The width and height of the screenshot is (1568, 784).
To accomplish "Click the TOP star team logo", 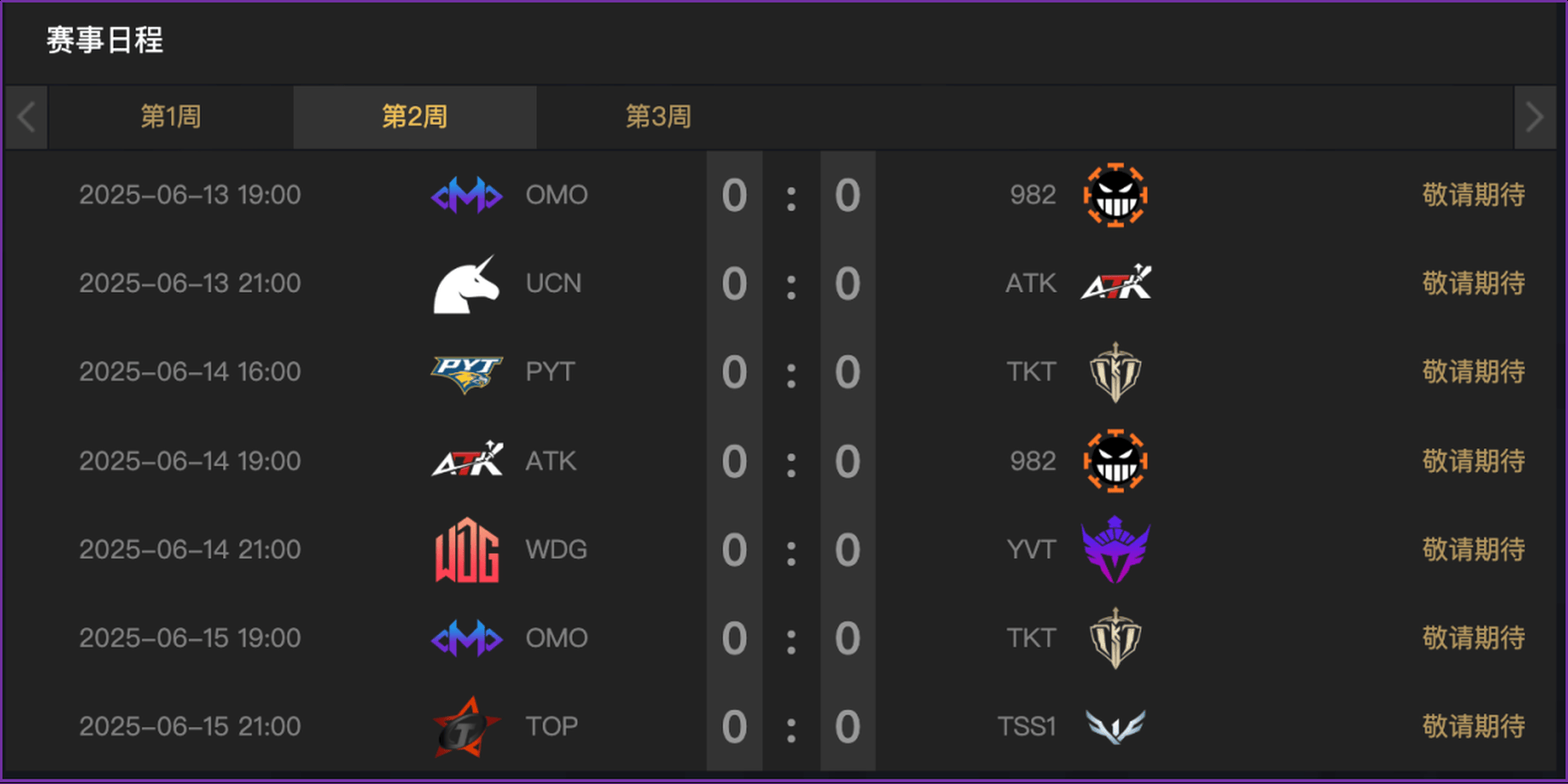I will pyautogui.click(x=466, y=727).
